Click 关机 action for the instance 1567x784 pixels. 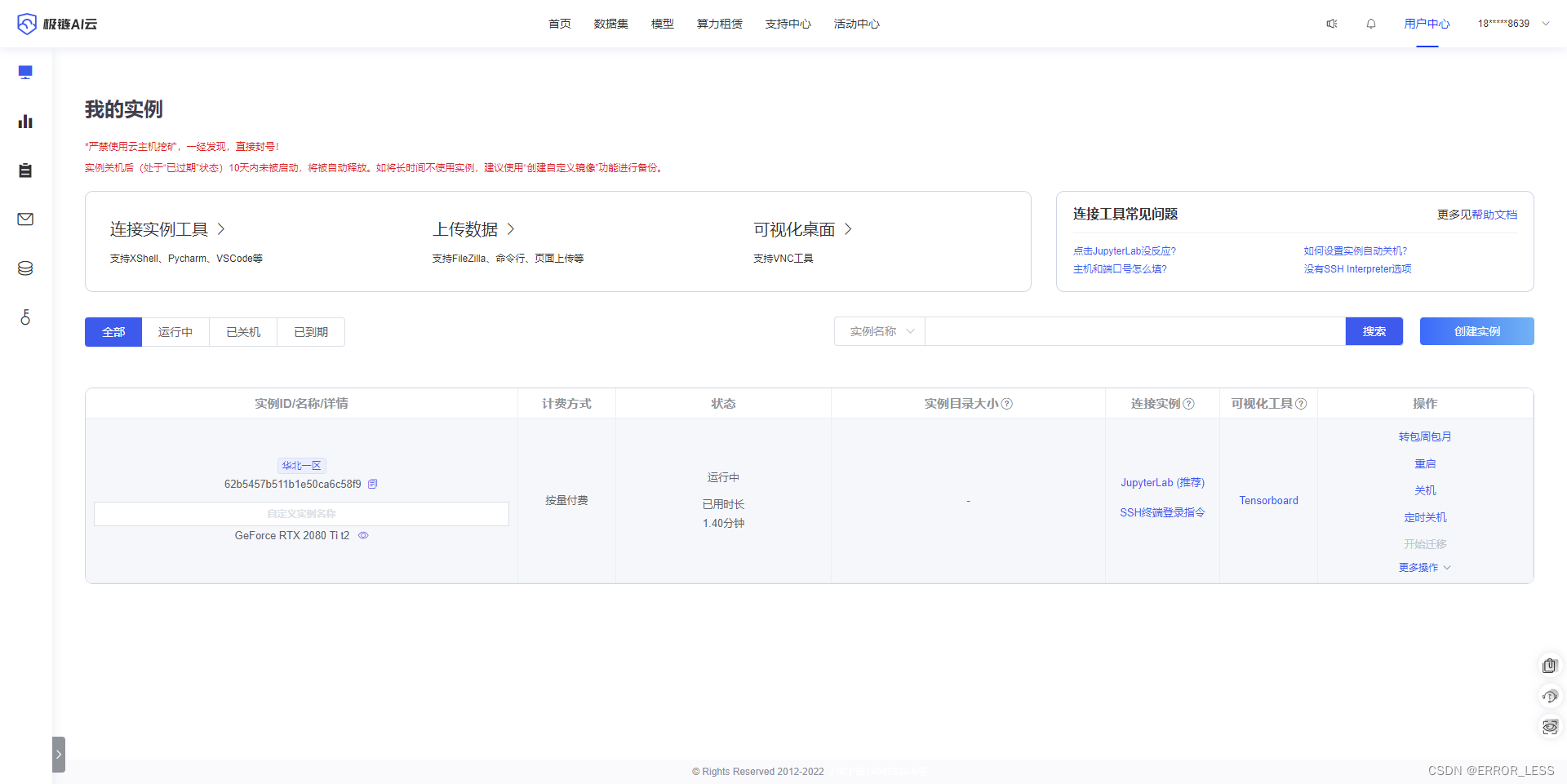[x=1425, y=491]
